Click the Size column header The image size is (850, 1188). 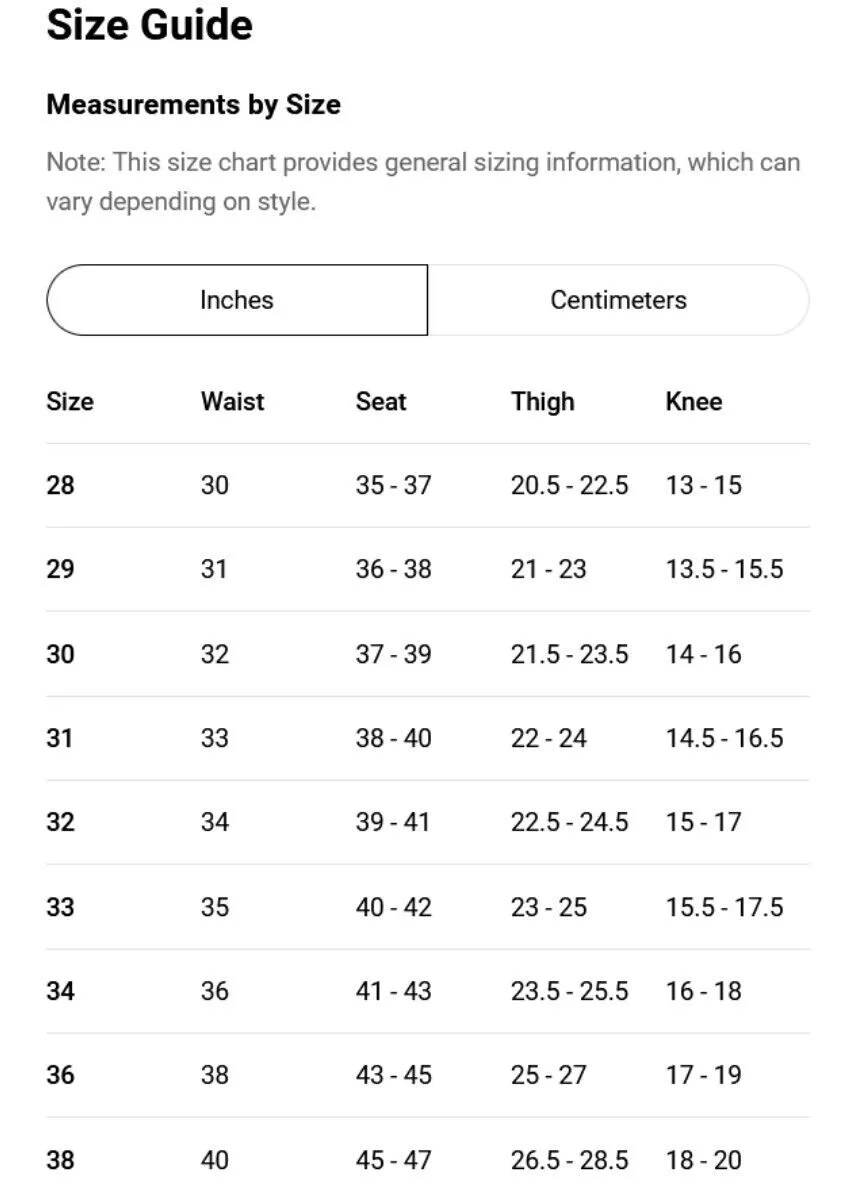[x=70, y=402]
